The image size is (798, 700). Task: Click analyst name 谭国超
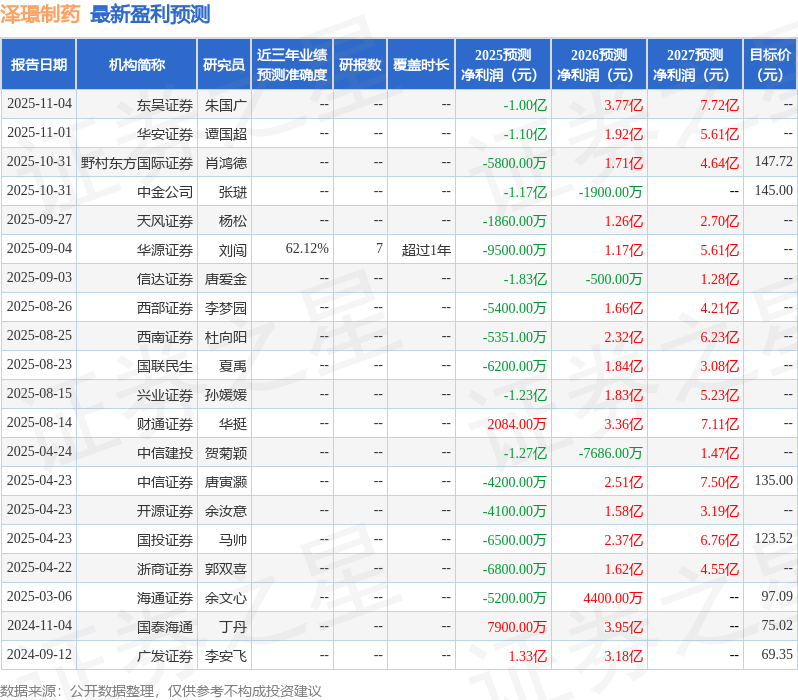[226, 134]
